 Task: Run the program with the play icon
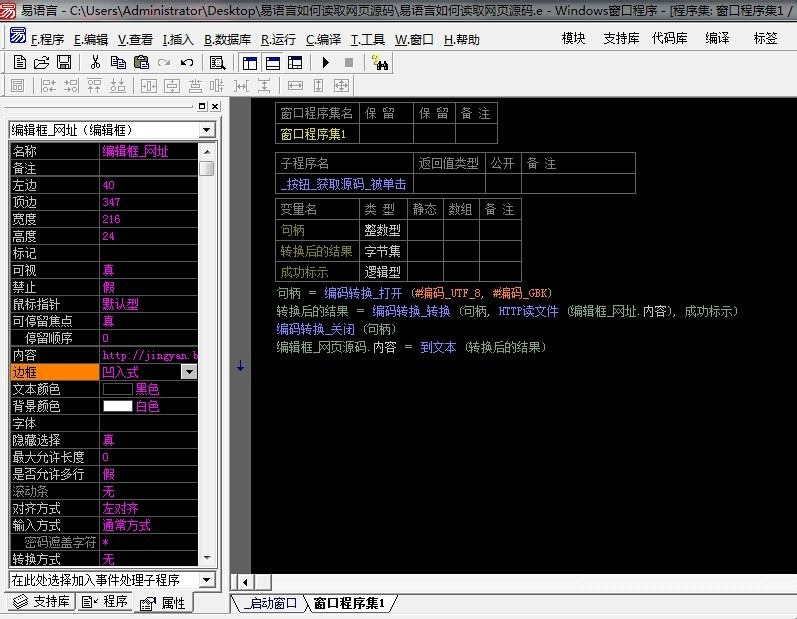point(326,62)
